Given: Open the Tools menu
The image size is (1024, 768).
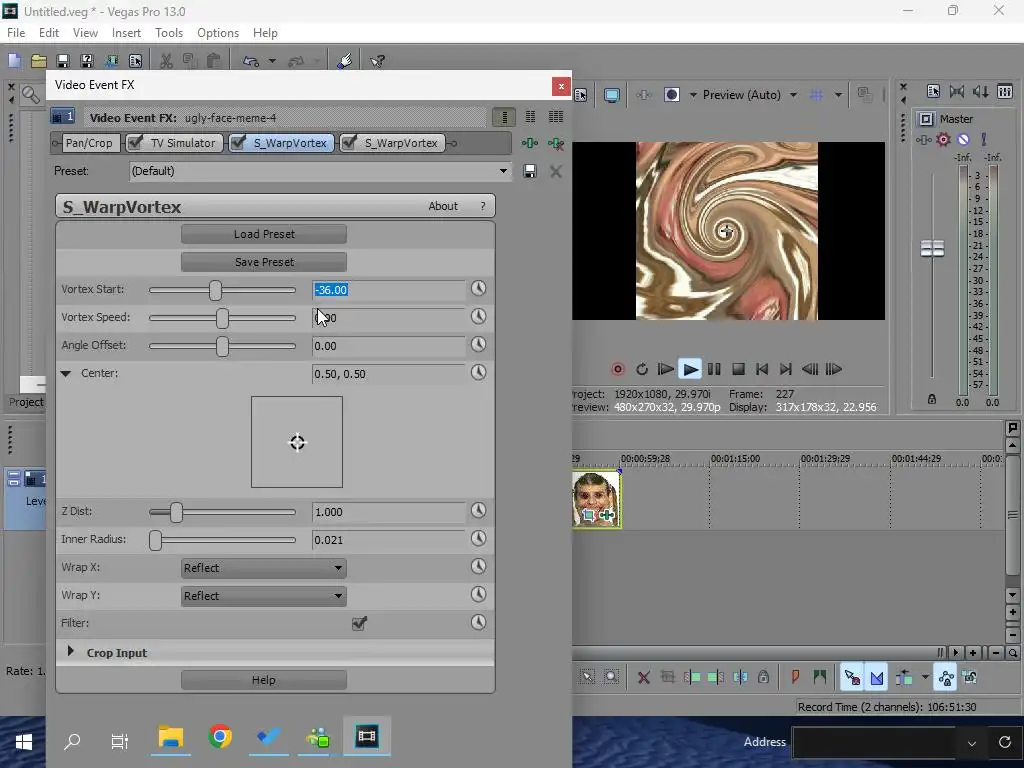Looking at the screenshot, I should [168, 33].
